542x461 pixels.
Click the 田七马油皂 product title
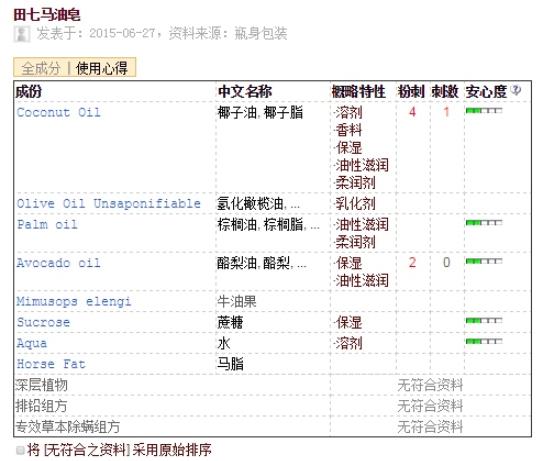tap(47, 15)
